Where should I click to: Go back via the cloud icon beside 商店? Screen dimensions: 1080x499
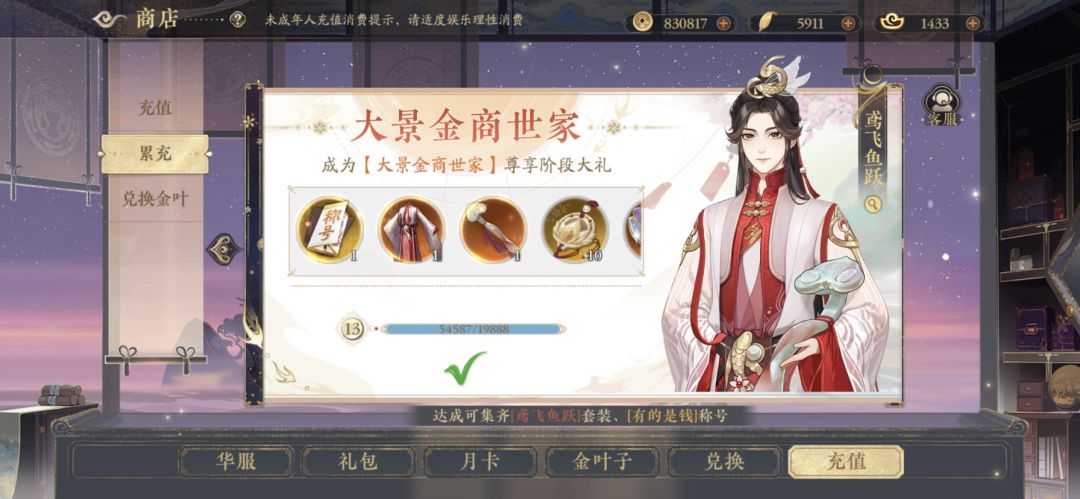(x=110, y=19)
